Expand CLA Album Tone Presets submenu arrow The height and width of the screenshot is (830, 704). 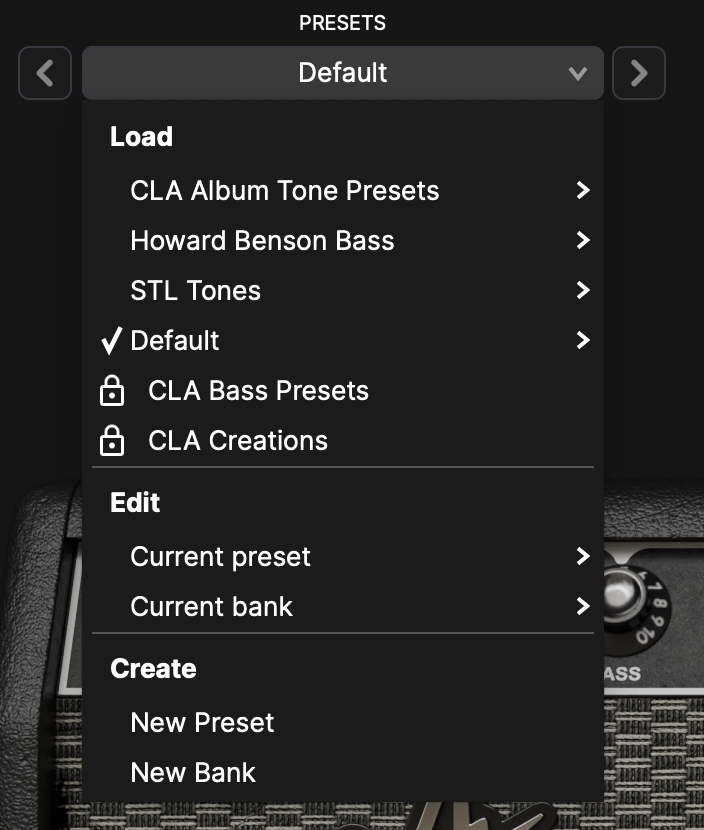click(x=583, y=191)
